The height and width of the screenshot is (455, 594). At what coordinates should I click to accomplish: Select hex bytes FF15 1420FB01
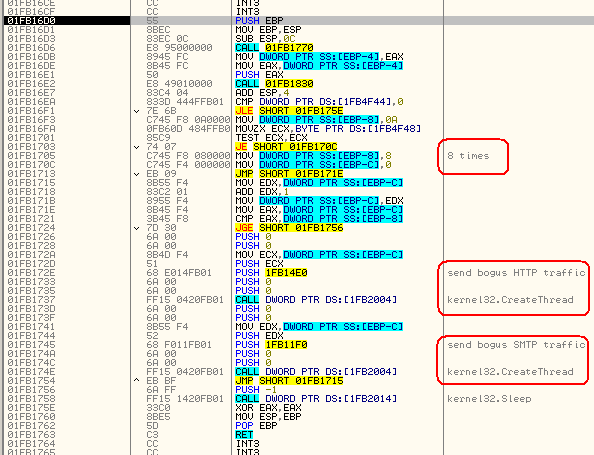[185, 399]
